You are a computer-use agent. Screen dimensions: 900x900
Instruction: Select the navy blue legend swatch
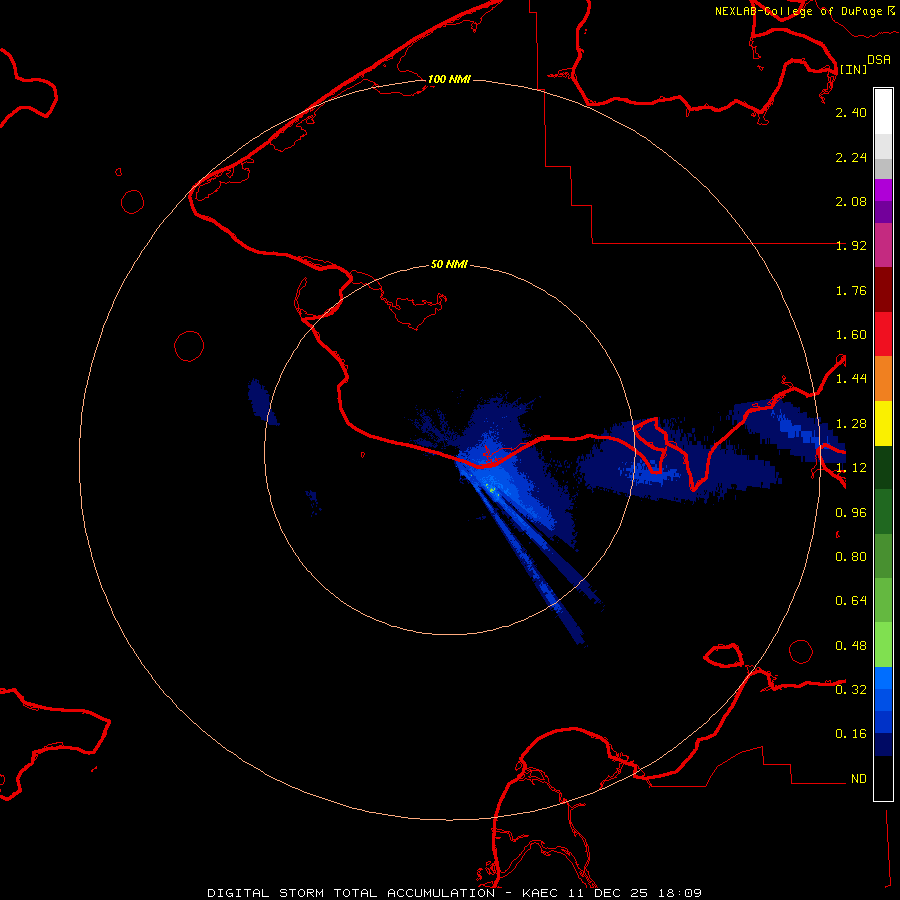pyautogui.click(x=883, y=744)
